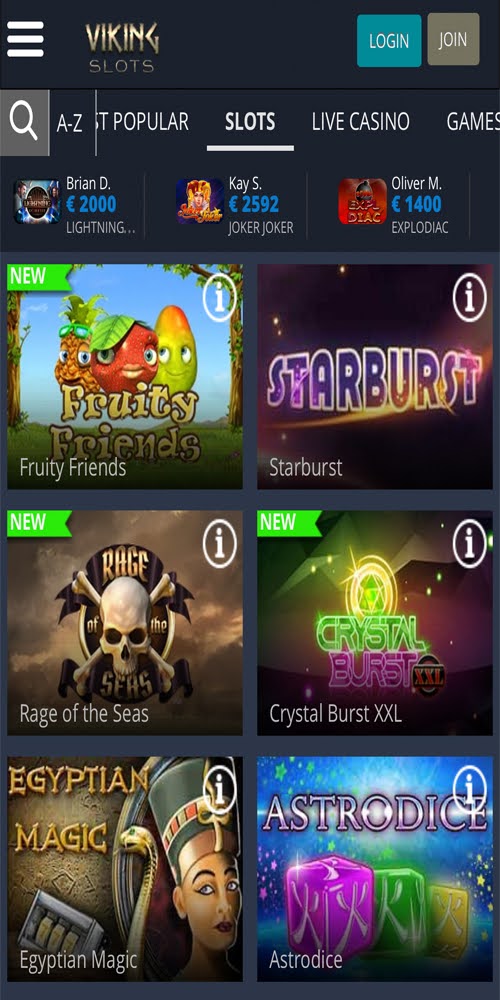The width and height of the screenshot is (500, 1000).
Task: Select the Slots tab
Action: [250, 122]
